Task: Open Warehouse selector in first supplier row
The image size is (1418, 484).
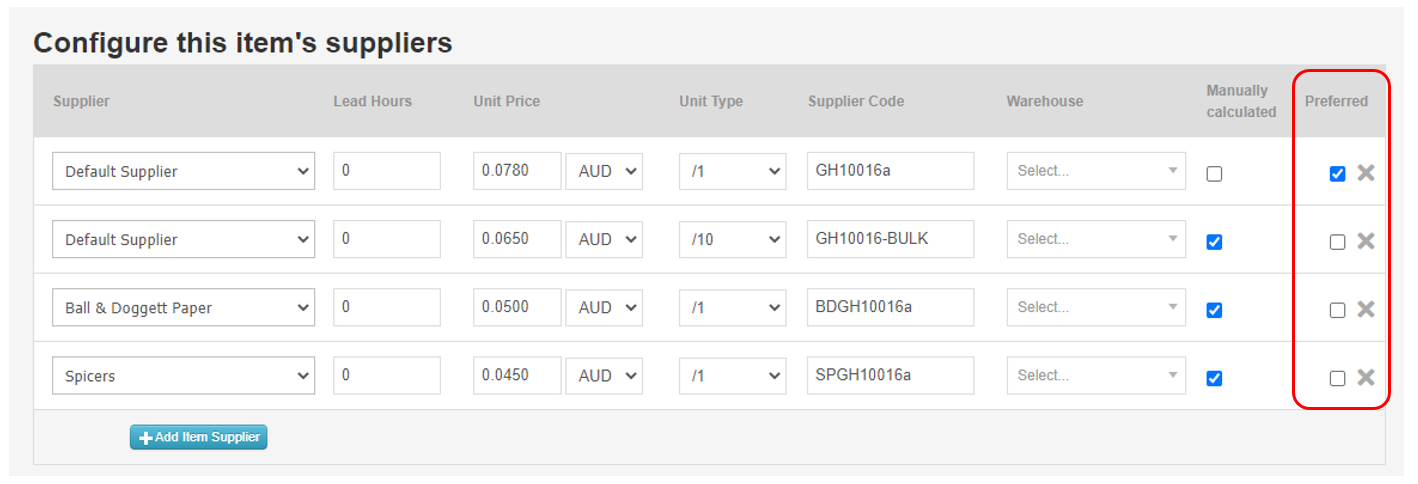Action: (x=1096, y=171)
